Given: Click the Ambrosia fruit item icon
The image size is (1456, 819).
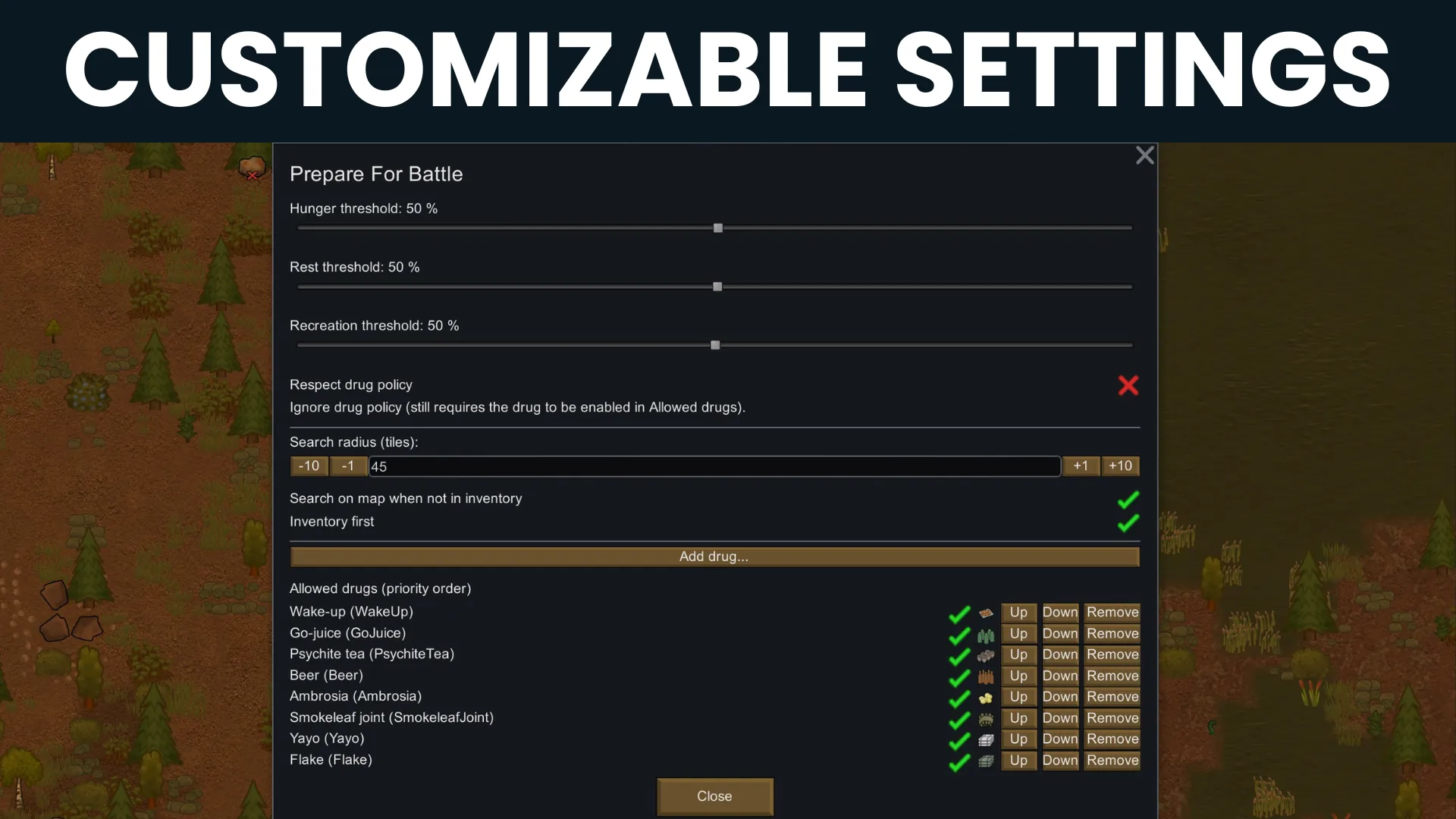Looking at the screenshot, I should tap(986, 698).
